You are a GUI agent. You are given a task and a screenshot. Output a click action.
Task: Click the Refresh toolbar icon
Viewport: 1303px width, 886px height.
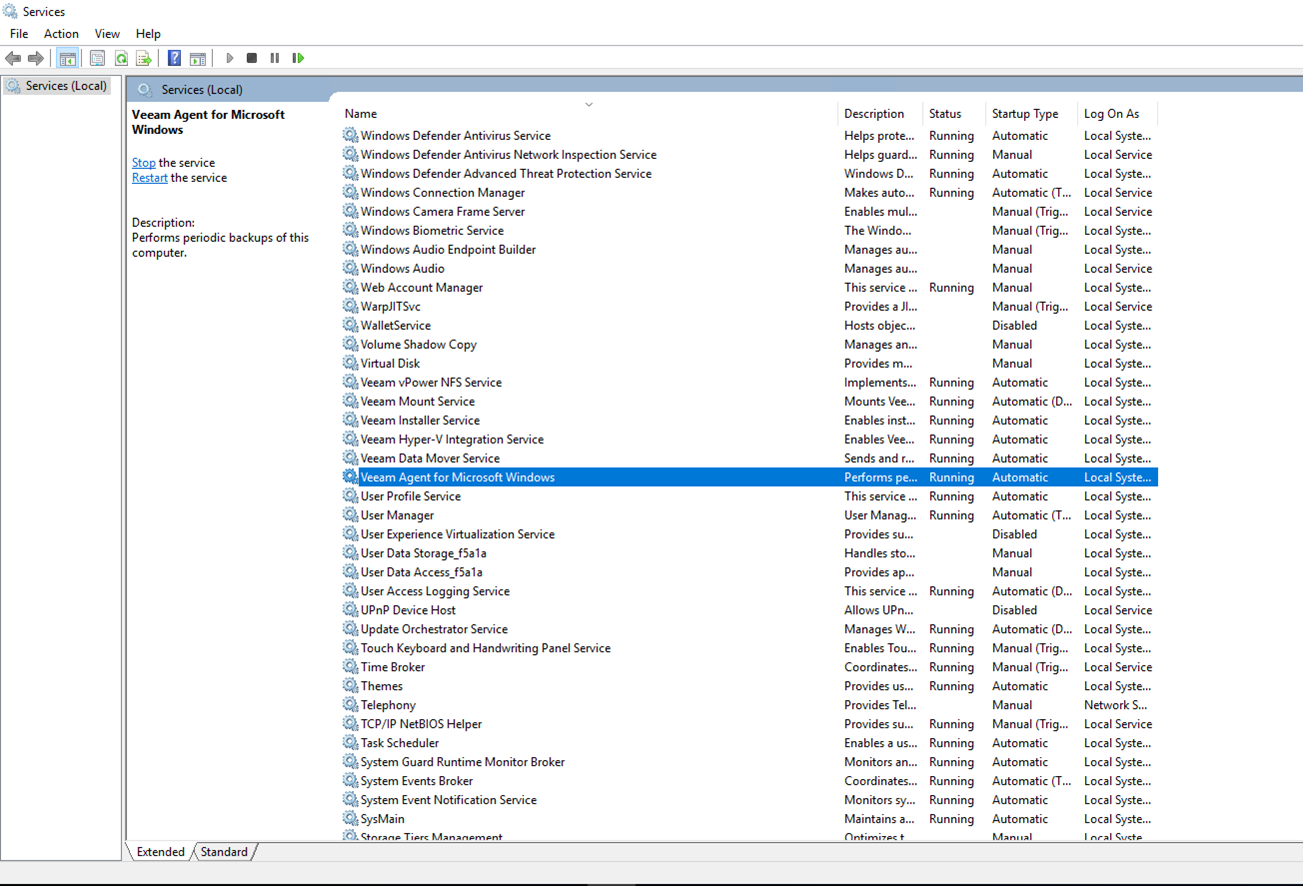pos(121,58)
